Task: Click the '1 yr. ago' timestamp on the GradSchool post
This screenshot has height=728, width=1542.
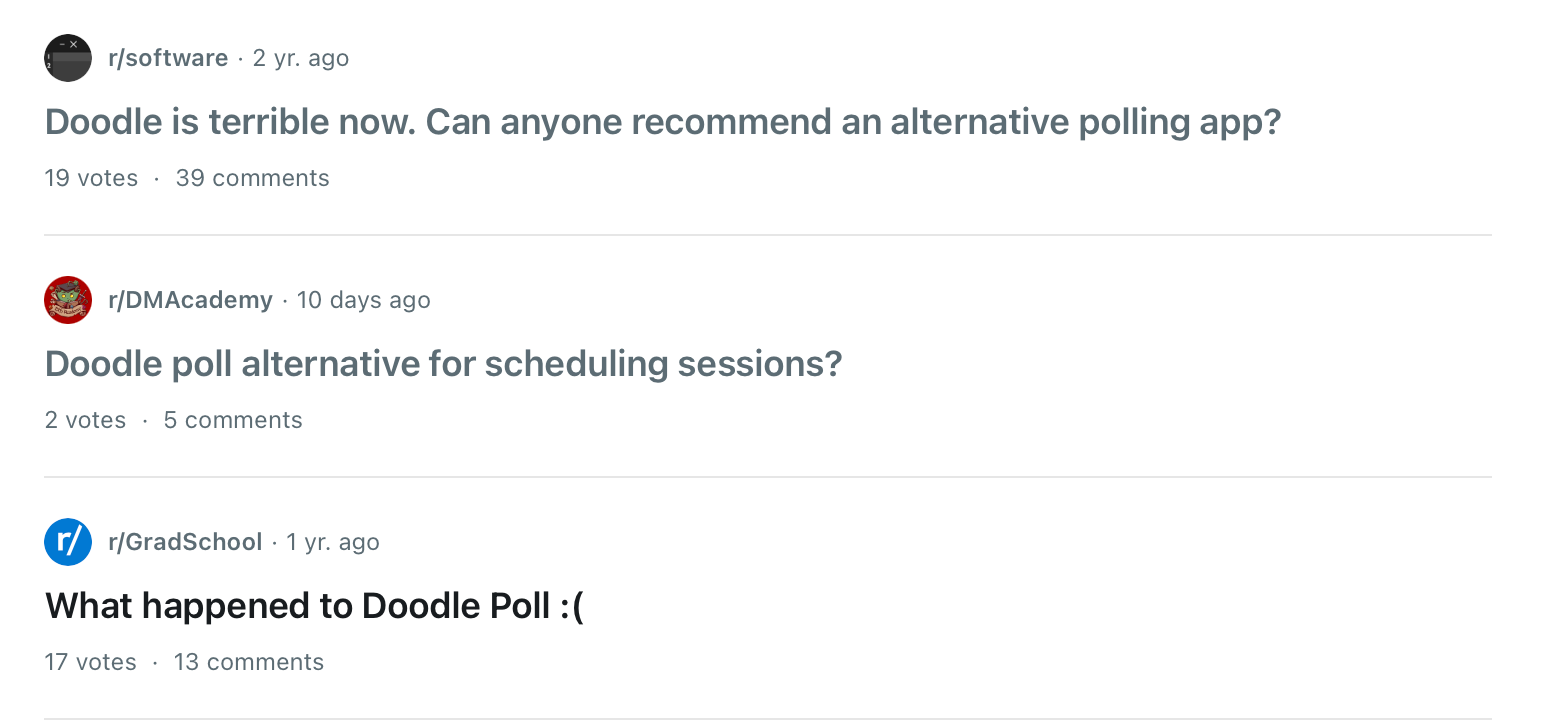Action: coord(332,541)
